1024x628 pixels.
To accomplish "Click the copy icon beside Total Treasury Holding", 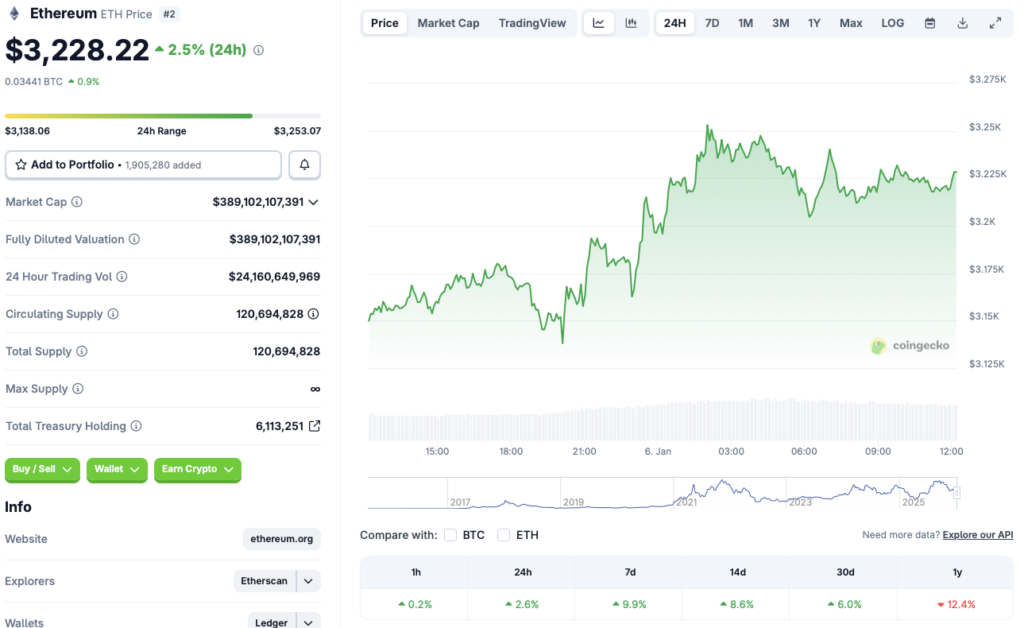I will (313, 425).
